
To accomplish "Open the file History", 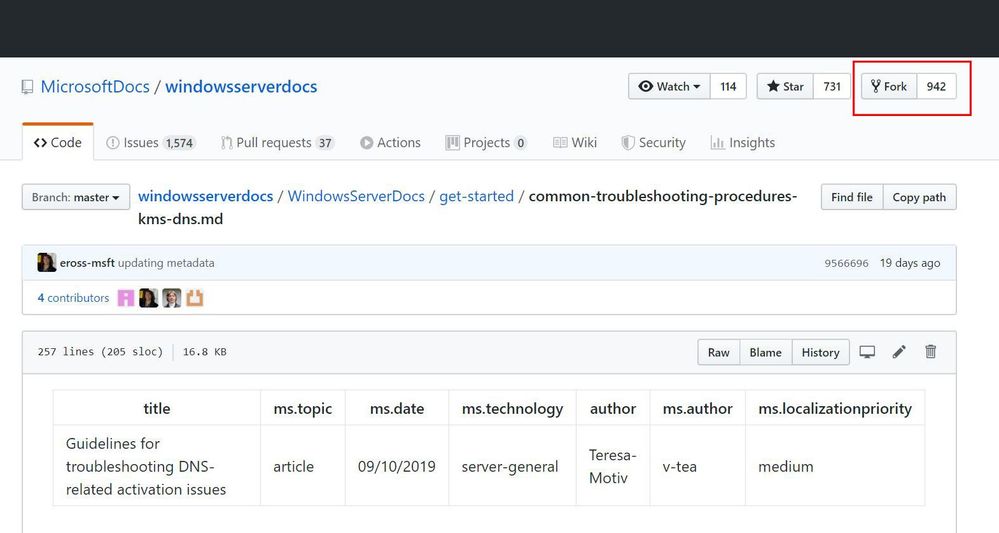I will (821, 352).
